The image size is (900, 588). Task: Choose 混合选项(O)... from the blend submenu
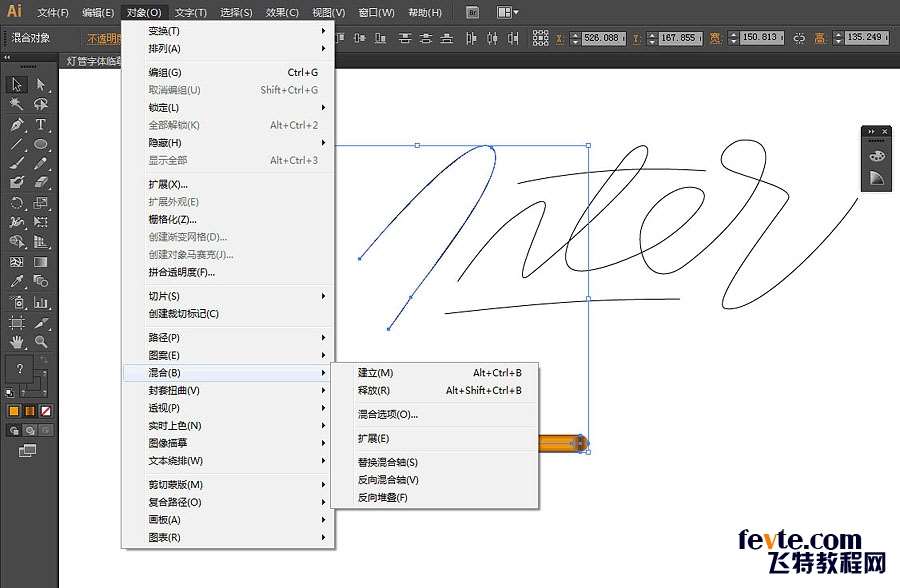pyautogui.click(x=388, y=414)
